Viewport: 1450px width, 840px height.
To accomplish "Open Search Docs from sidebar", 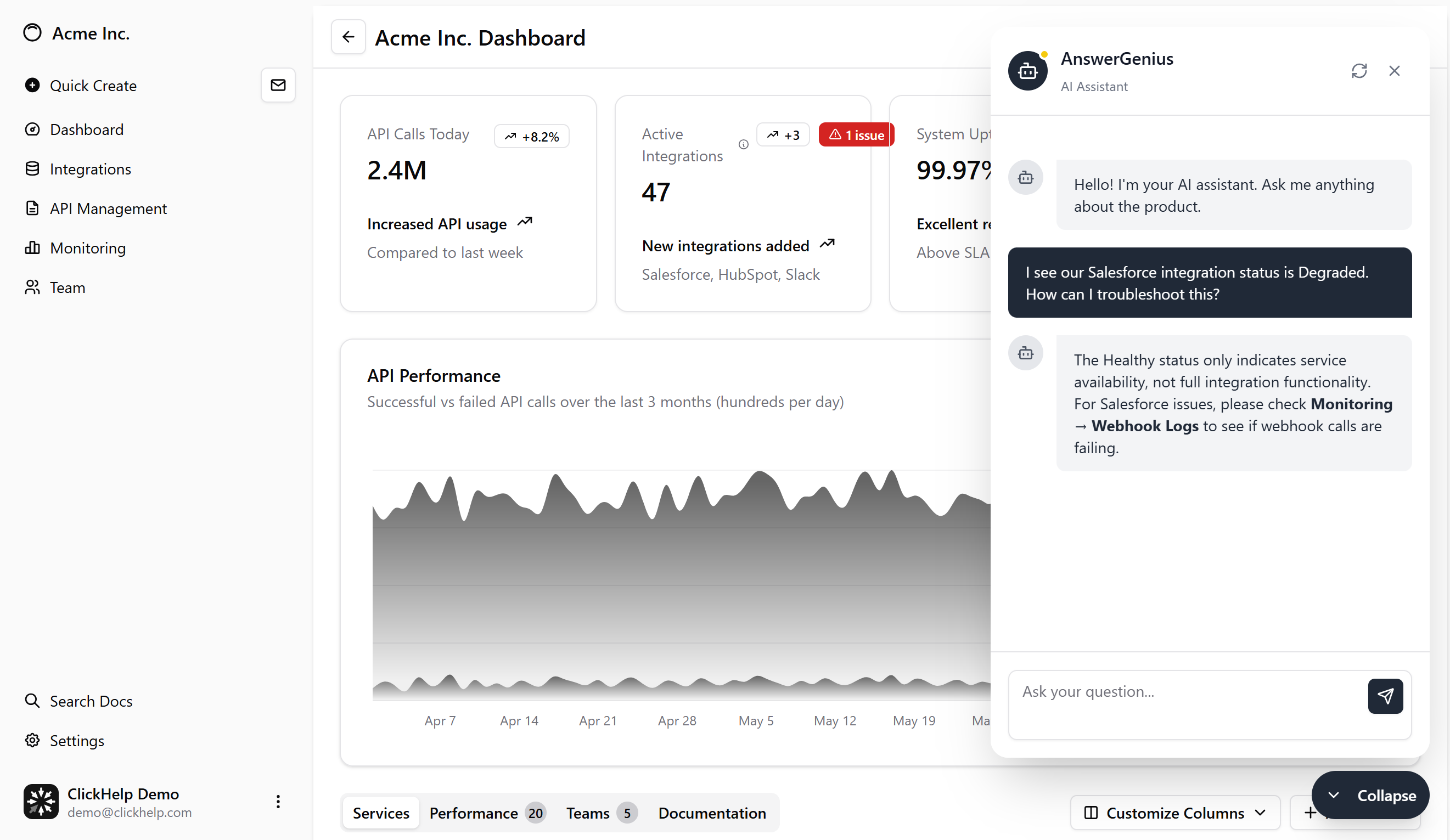I will (91, 701).
